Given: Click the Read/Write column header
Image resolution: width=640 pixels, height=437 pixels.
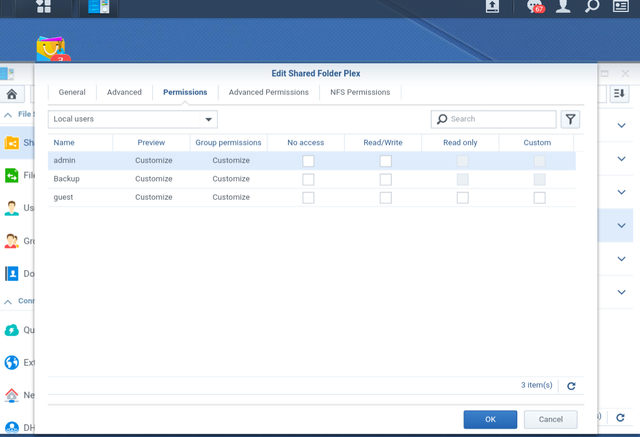Looking at the screenshot, I should point(383,143).
